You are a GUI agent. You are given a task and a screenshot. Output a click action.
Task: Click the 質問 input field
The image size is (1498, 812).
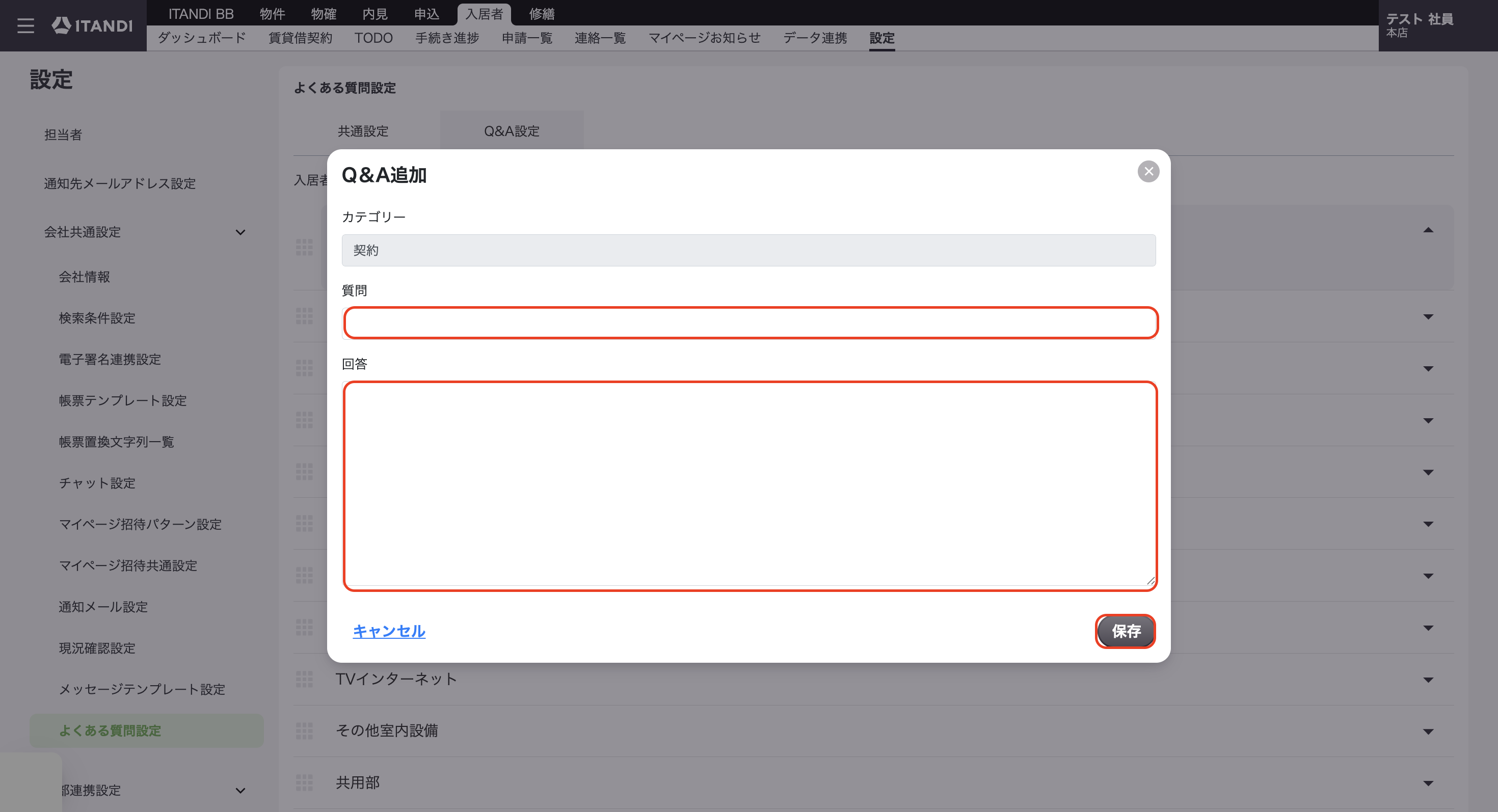click(750, 322)
